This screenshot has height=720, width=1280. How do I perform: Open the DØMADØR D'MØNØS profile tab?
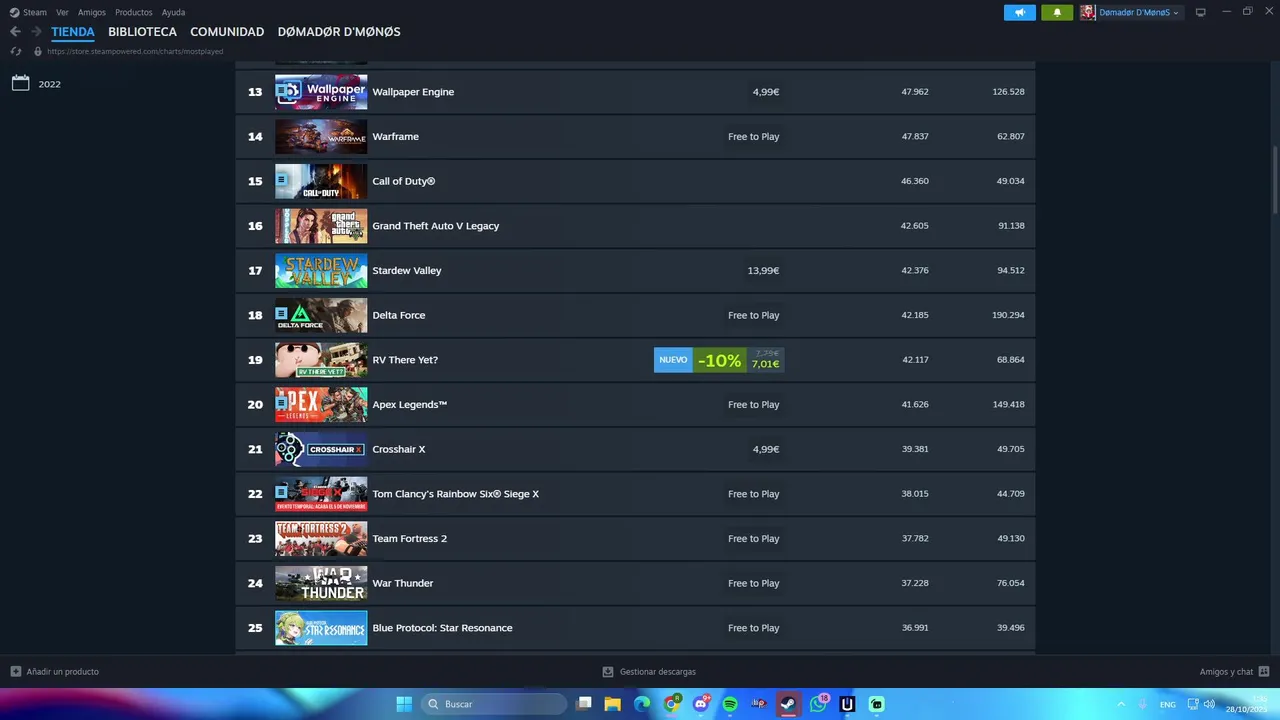pos(339,32)
